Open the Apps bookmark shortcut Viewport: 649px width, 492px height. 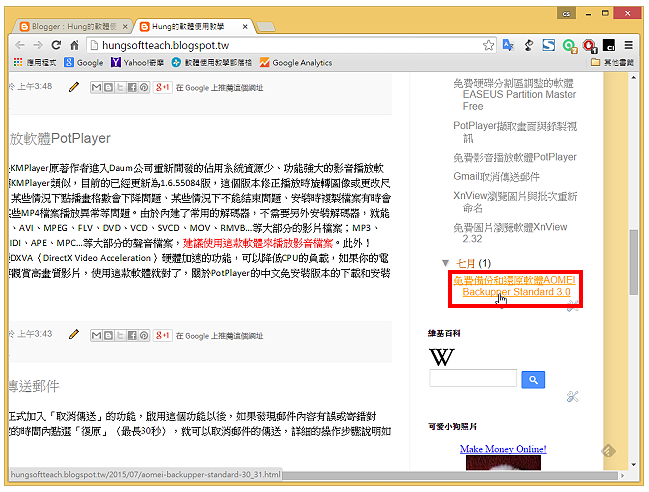pyautogui.click(x=35, y=62)
